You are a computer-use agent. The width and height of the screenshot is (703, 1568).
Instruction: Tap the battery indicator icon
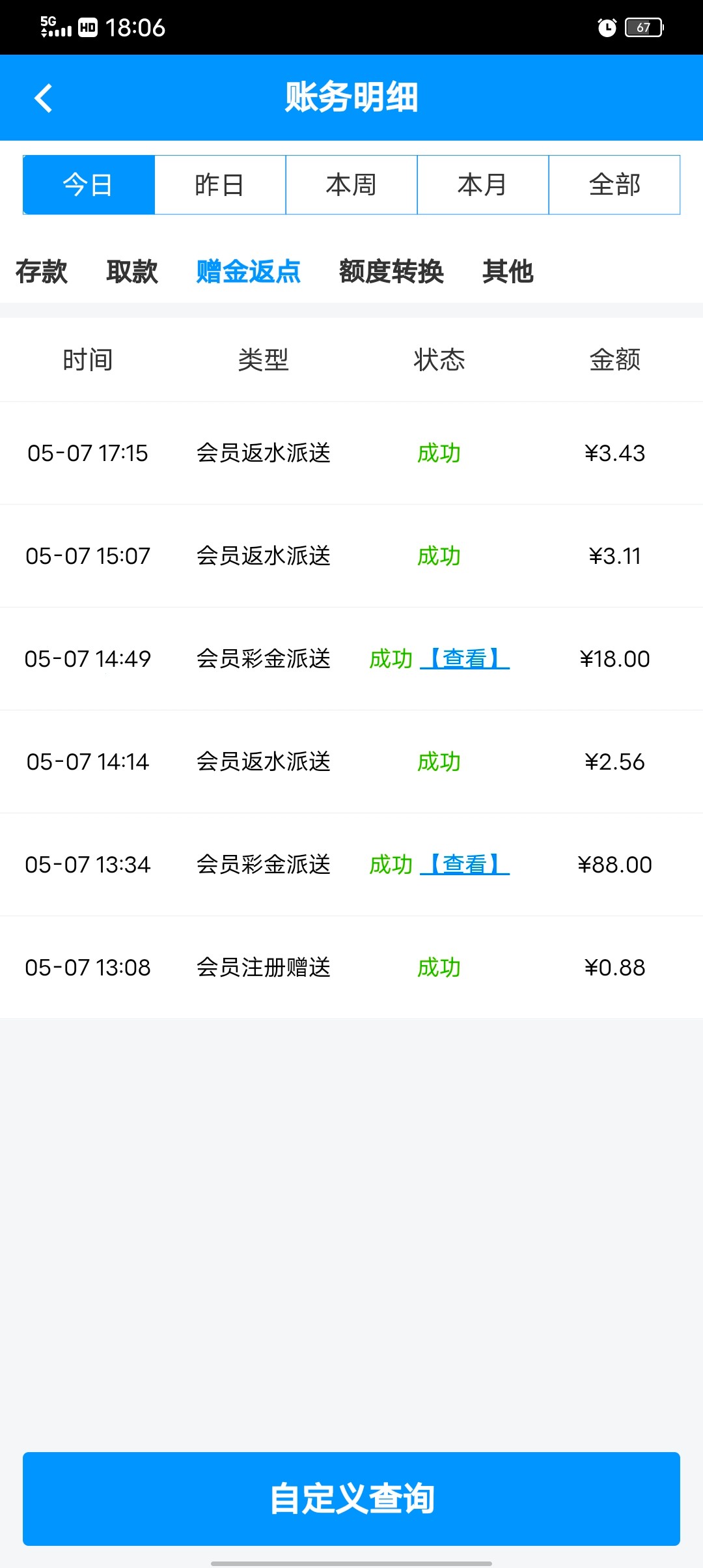click(x=644, y=27)
